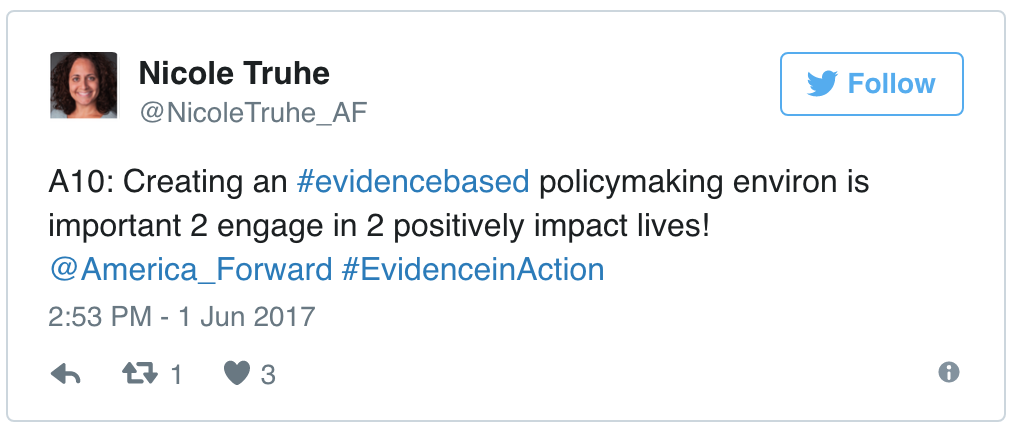Viewport: 1012px width, 430px height.
Task: Click the words "policymaking environ is"
Action: coord(704,182)
